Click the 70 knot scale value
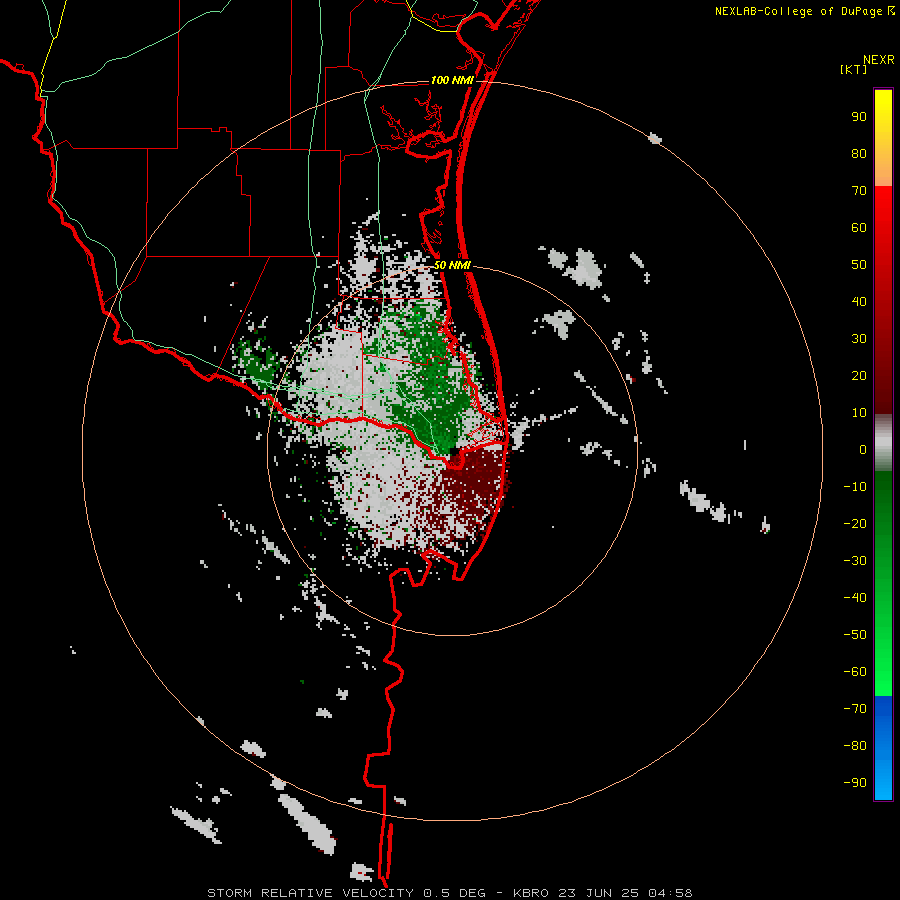Viewport: 900px width, 900px height. tap(859, 191)
